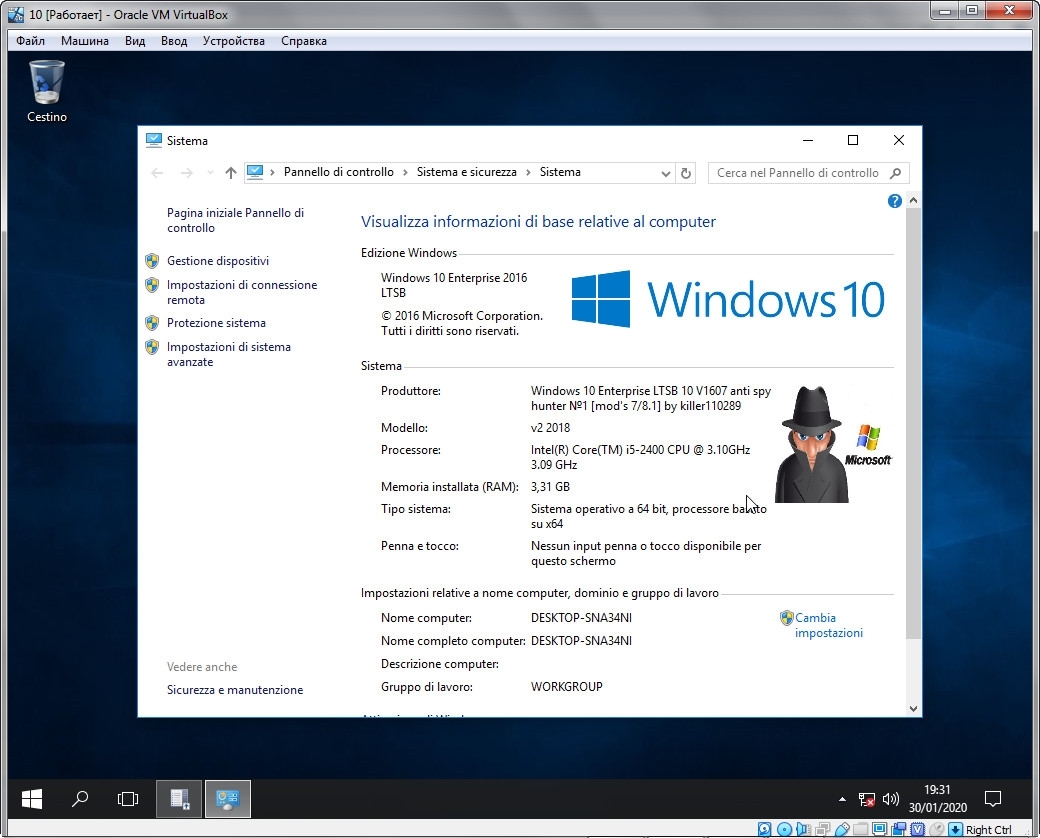Click the scrollbar down arrow in Sistema window
Viewport: 1040px width, 838px height.
coord(913,708)
